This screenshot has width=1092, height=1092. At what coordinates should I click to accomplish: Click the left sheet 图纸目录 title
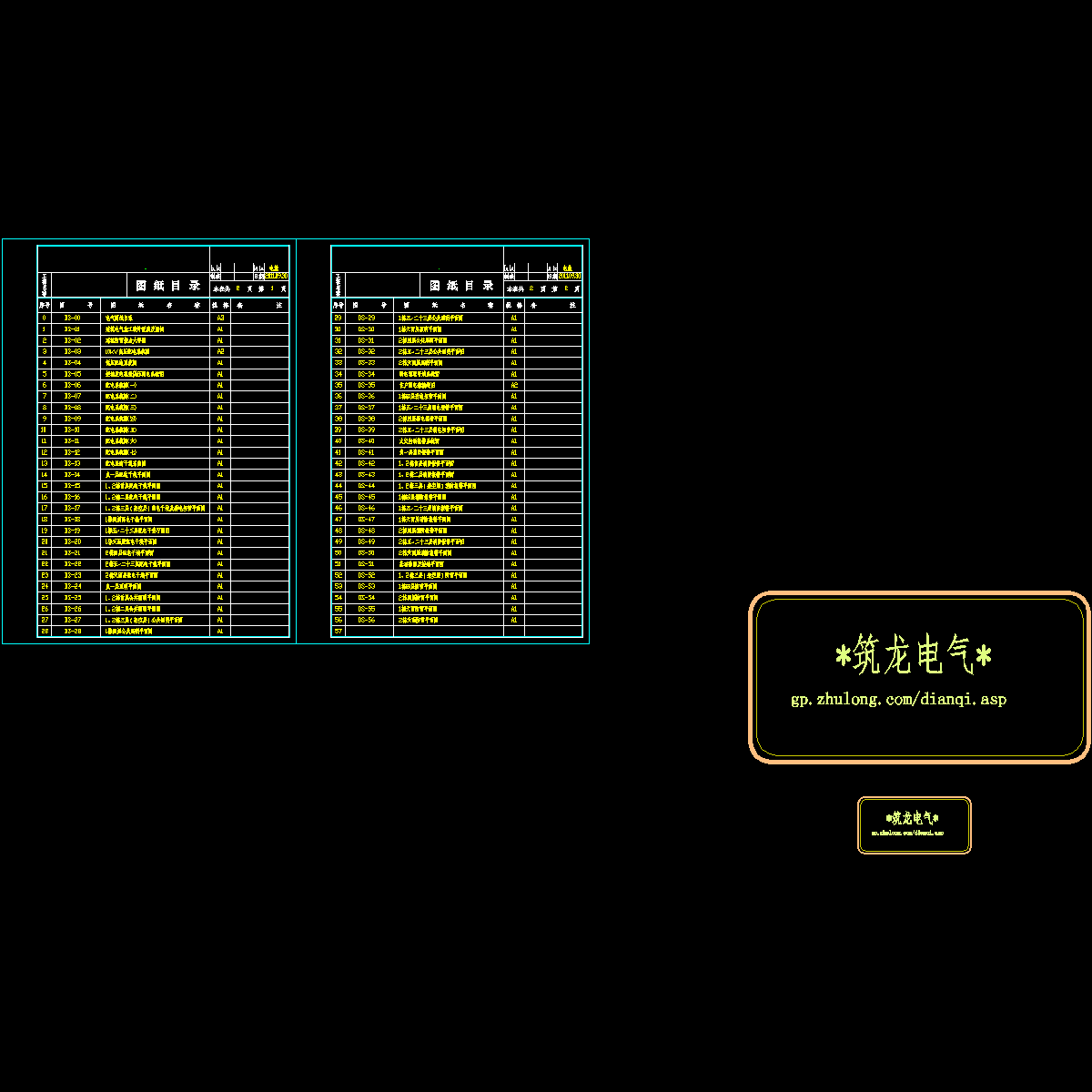[168, 286]
